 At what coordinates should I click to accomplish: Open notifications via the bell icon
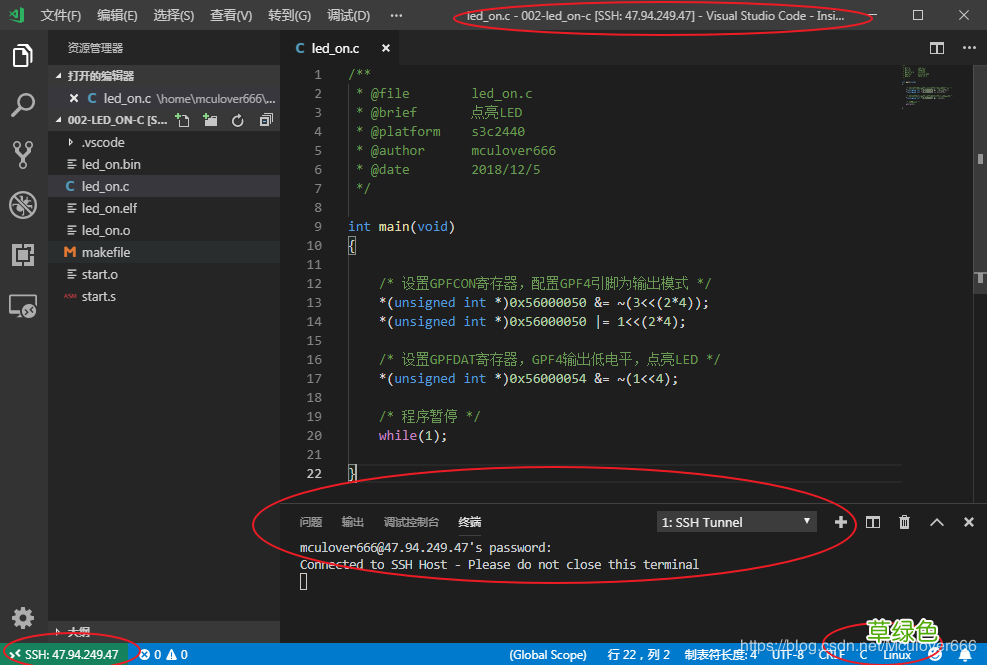click(x=965, y=655)
